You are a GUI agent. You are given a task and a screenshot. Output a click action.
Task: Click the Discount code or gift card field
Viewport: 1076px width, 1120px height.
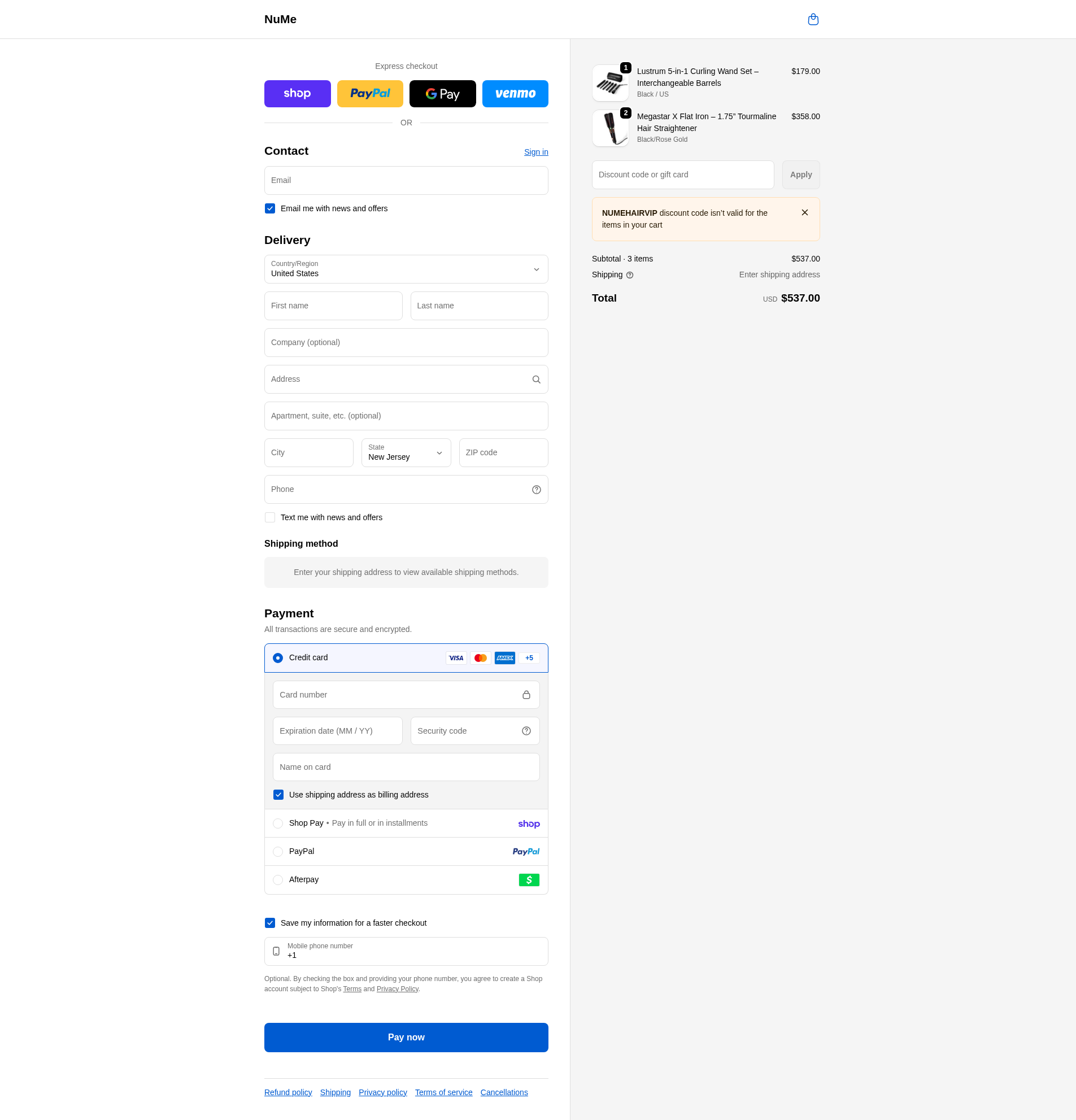click(x=682, y=175)
